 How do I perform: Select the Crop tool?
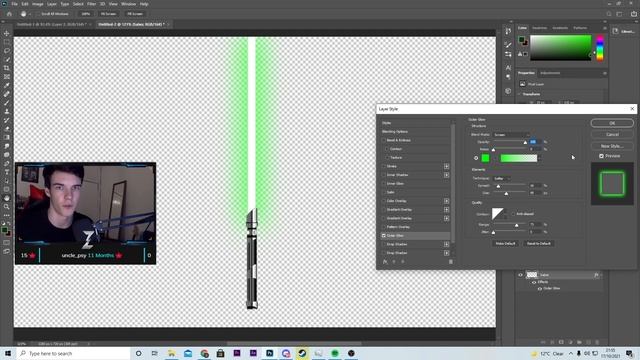[x=7, y=68]
